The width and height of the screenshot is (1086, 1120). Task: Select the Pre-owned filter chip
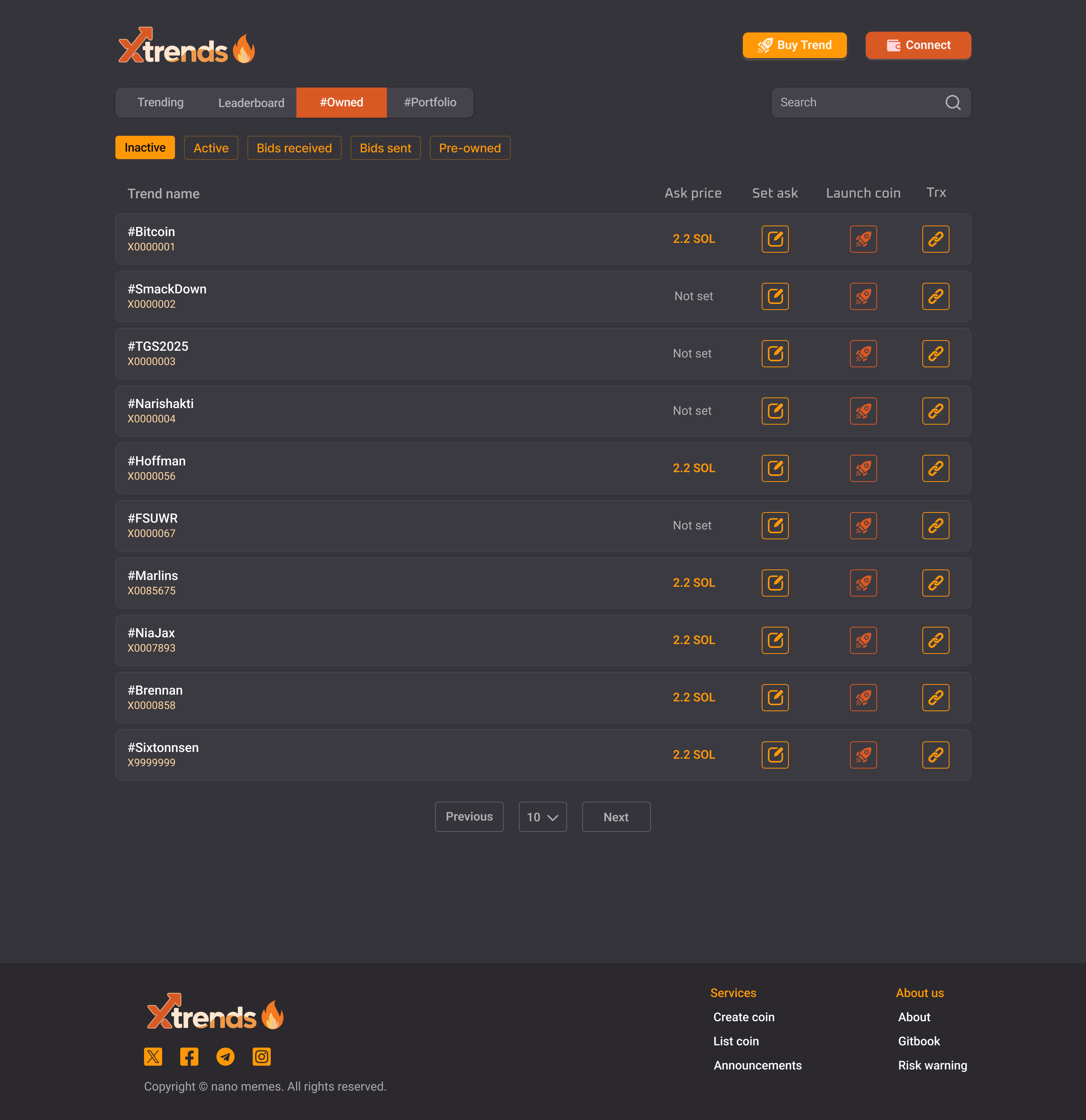coord(469,148)
